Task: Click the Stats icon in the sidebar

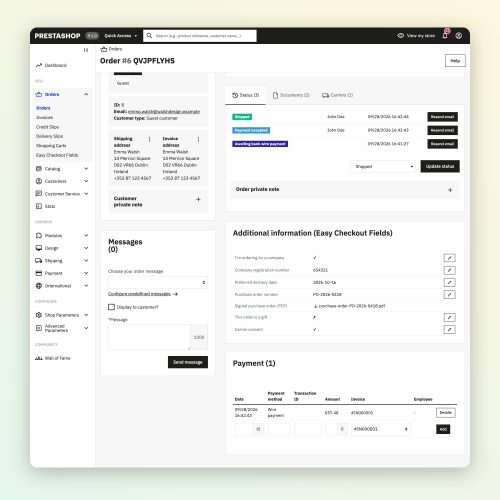Action: [x=39, y=206]
